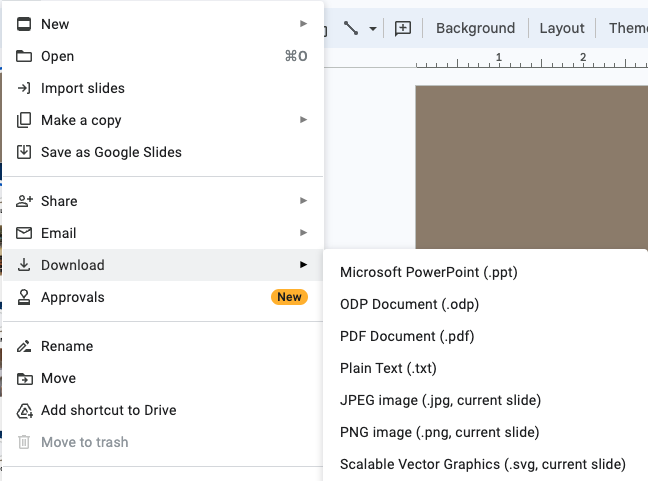The image size is (648, 481).
Task: Click the Download menu entry
Action: pyautogui.click(x=163, y=265)
